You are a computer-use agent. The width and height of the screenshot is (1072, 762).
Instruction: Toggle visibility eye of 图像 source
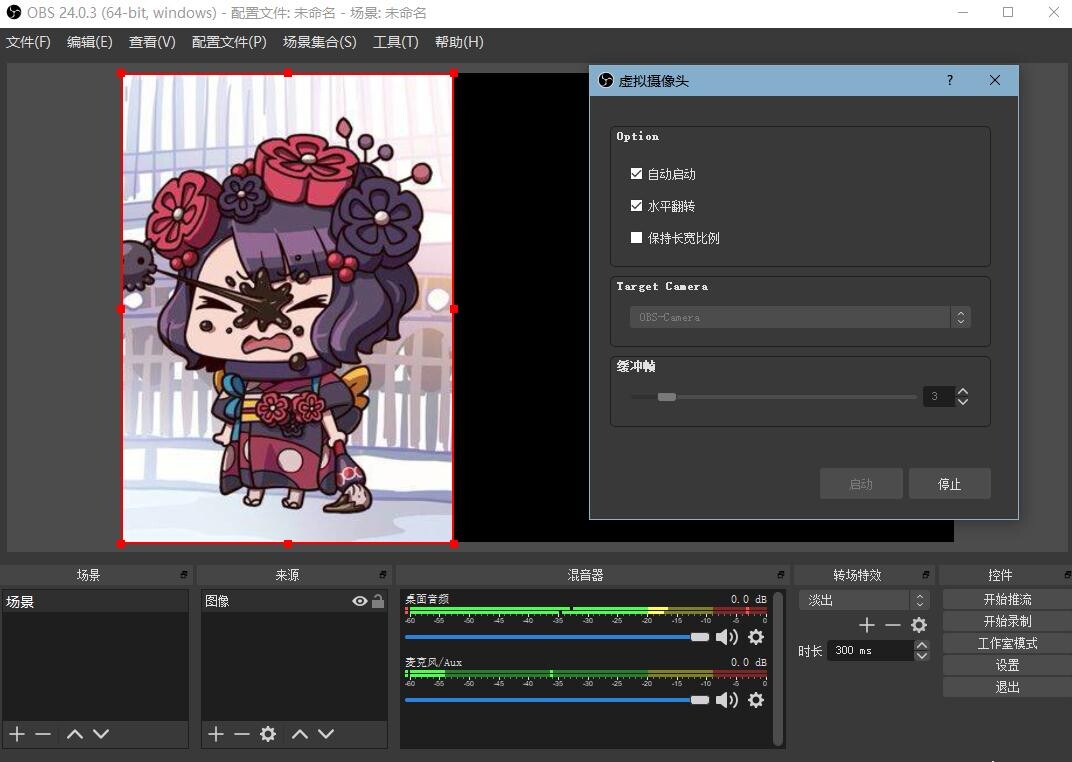click(359, 601)
